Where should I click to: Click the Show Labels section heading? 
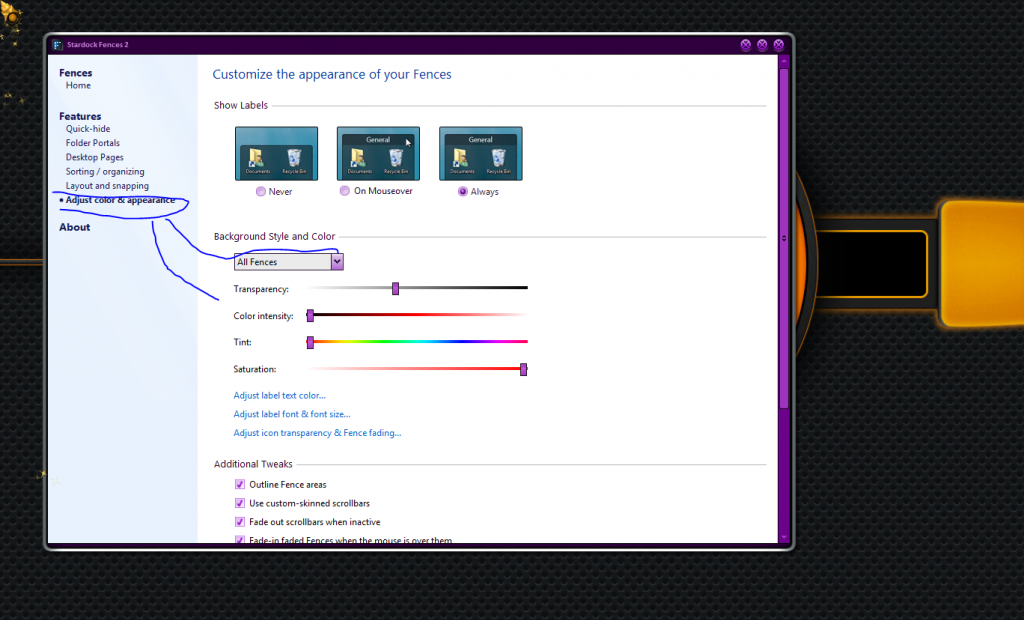pos(241,105)
